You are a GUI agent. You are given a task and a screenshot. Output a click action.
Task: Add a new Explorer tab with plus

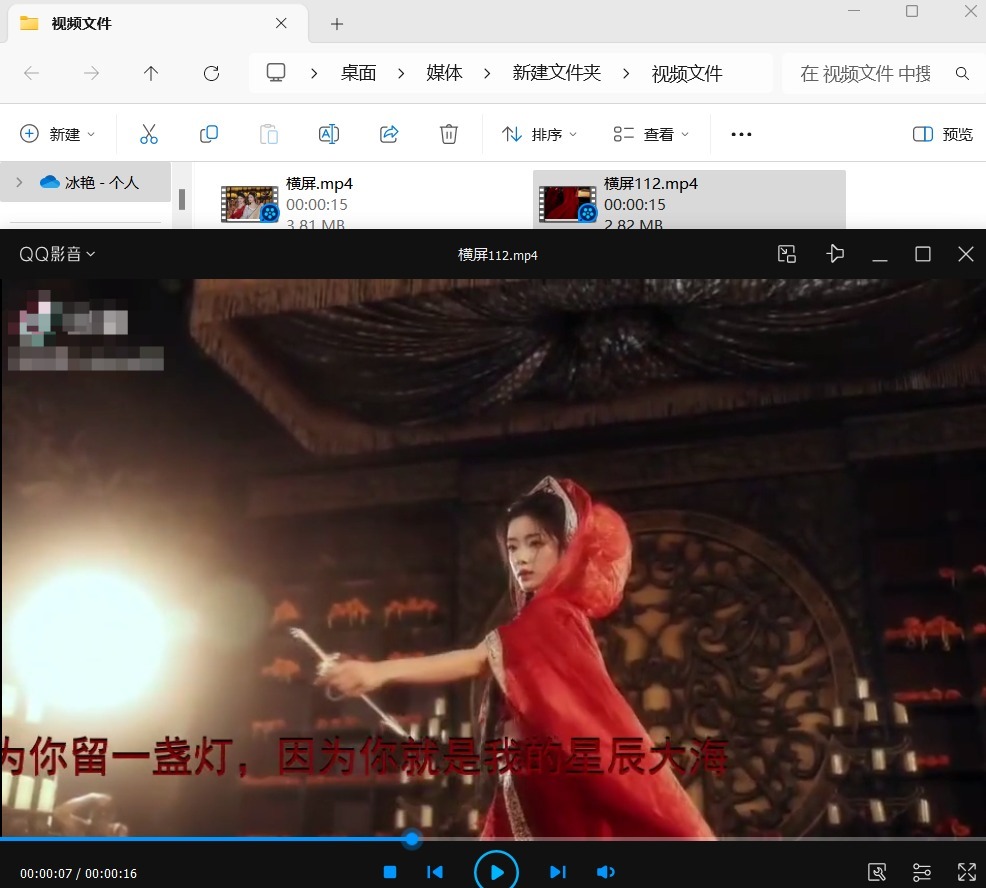(x=337, y=24)
